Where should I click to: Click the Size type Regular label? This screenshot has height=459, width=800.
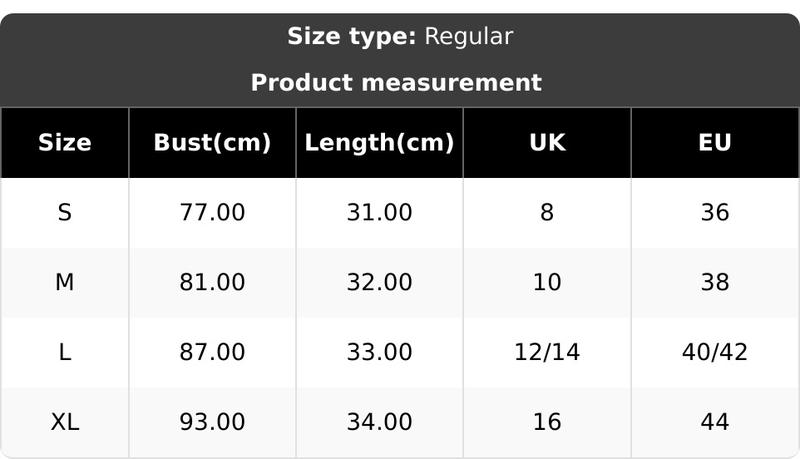[400, 37]
